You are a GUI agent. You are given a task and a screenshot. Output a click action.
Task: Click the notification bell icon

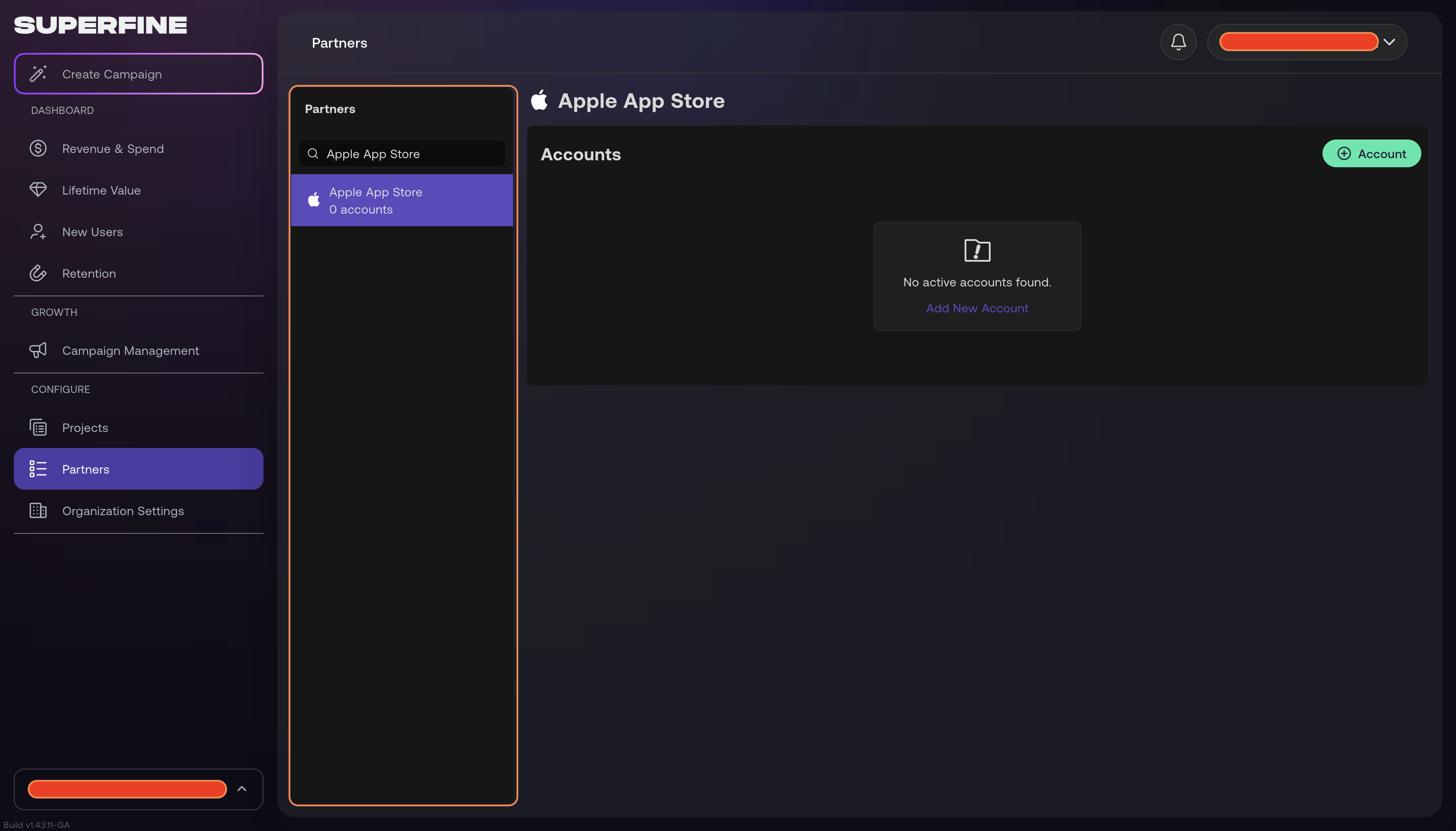[x=1178, y=42]
